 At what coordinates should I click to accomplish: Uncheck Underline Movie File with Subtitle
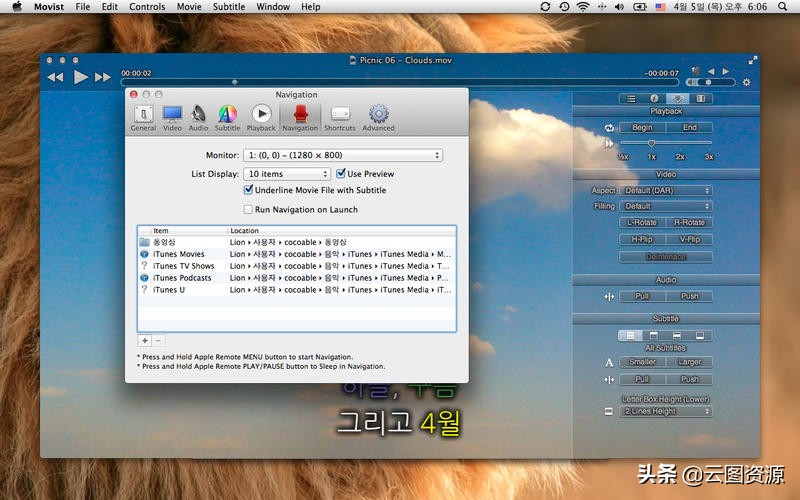click(249, 190)
